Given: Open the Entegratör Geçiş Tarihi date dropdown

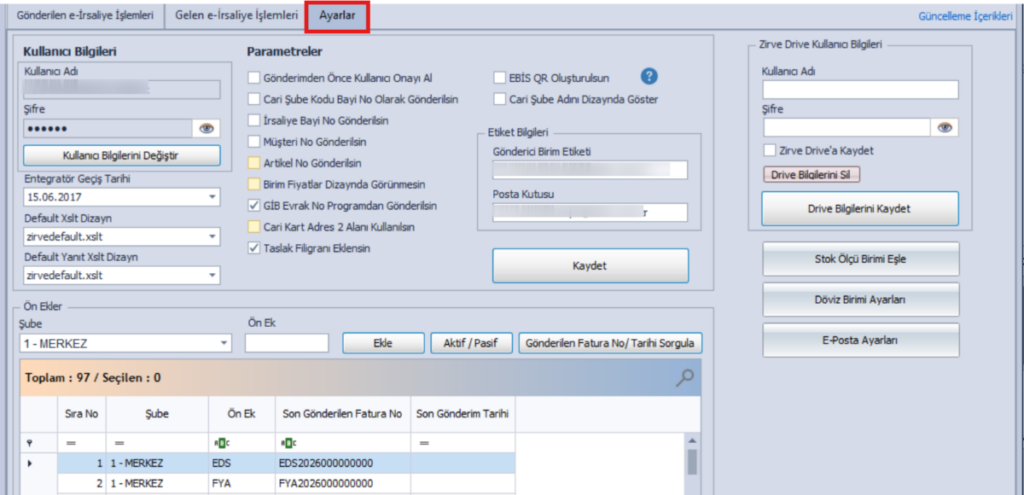Looking at the screenshot, I should pyautogui.click(x=212, y=197).
